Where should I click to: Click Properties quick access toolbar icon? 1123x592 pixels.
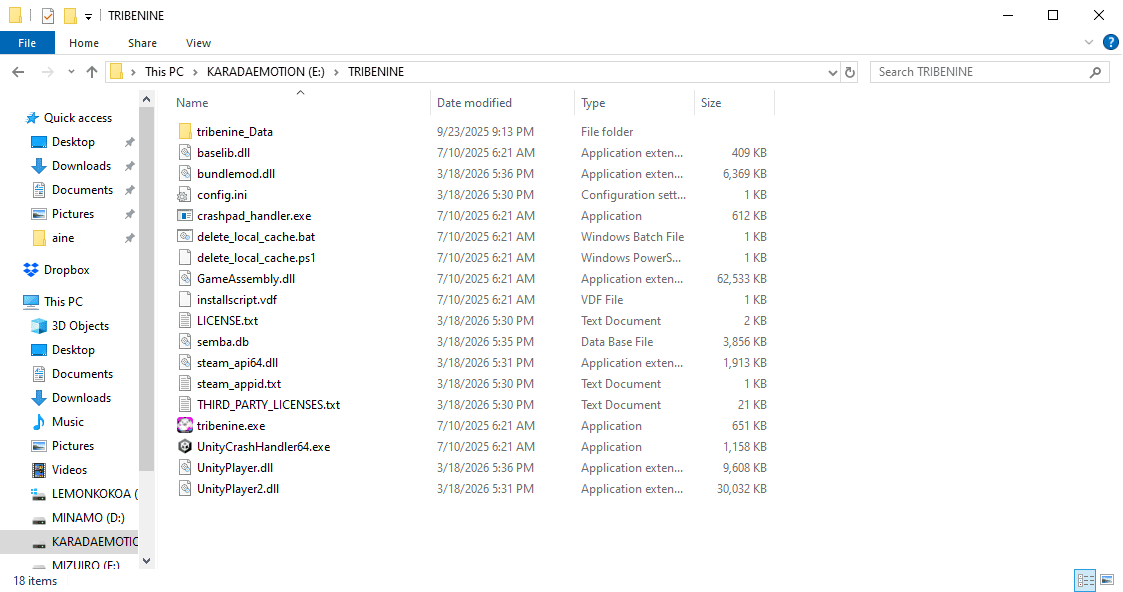48,16
